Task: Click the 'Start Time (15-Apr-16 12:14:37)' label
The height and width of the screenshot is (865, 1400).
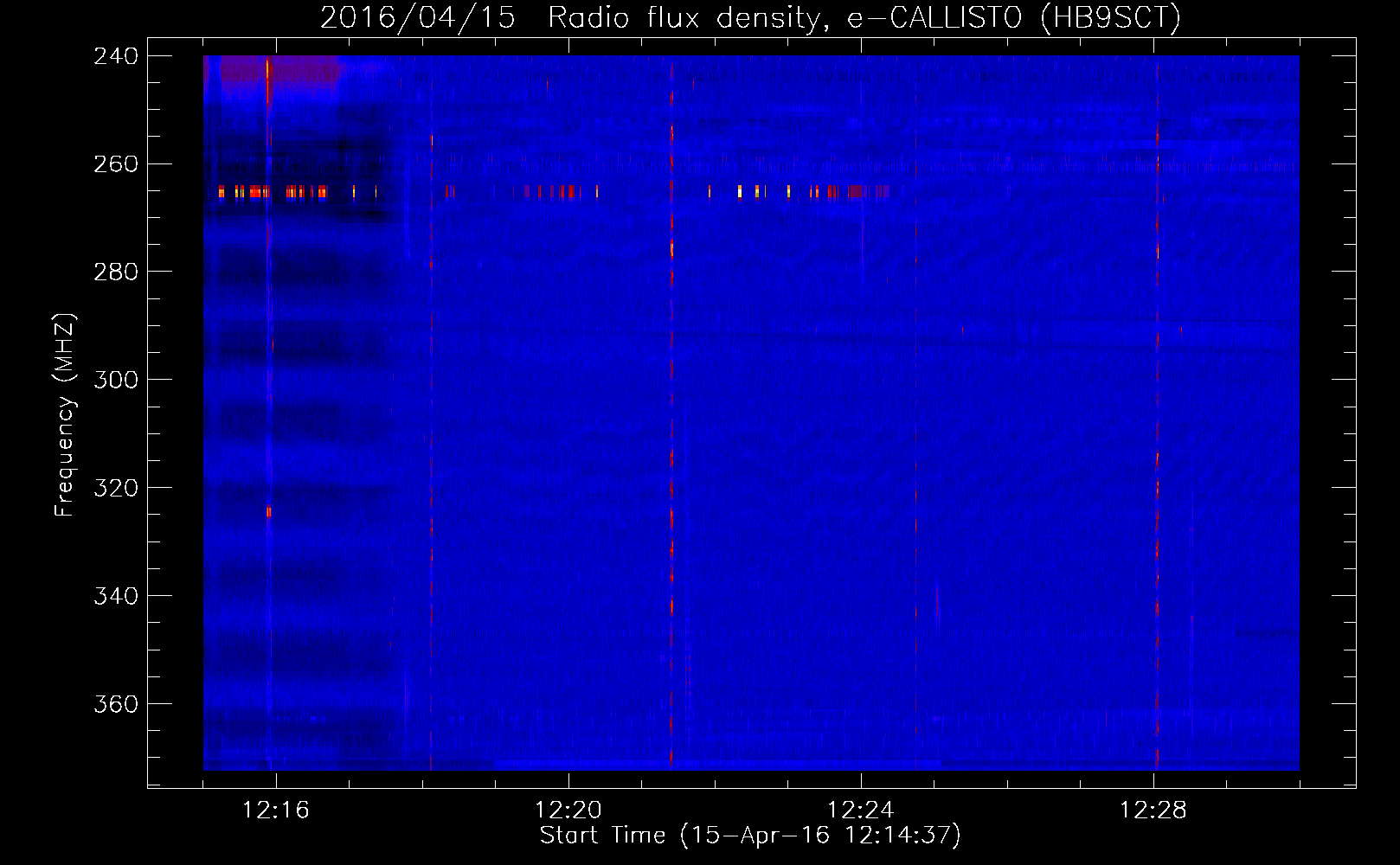Action: (750, 836)
